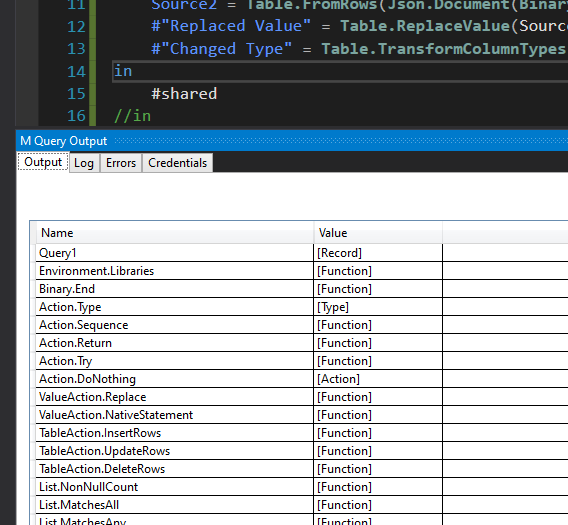The image size is (568, 525).
Task: Click #"Replaced Value" on line 12
Action: pos(231,26)
